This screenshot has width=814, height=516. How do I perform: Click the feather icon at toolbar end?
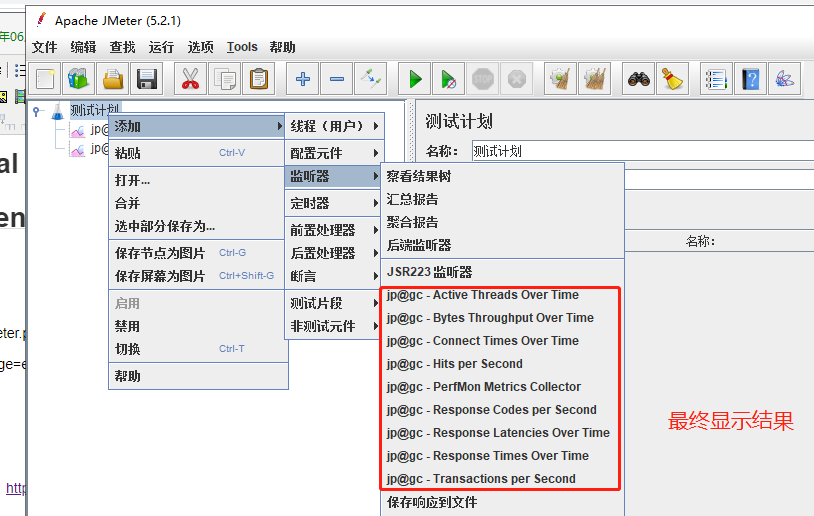point(784,79)
